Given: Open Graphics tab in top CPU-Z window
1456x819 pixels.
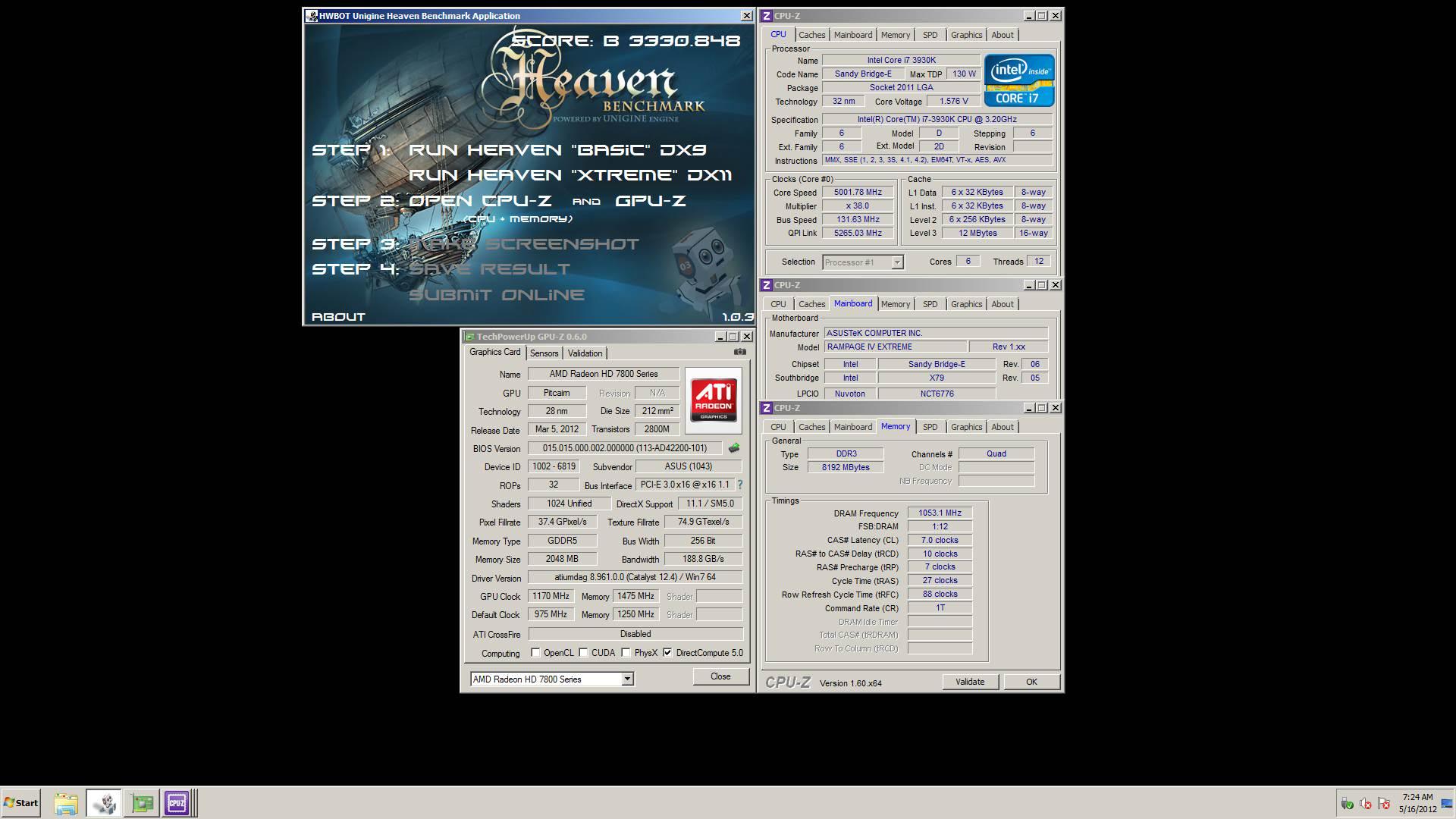Looking at the screenshot, I should (x=966, y=35).
